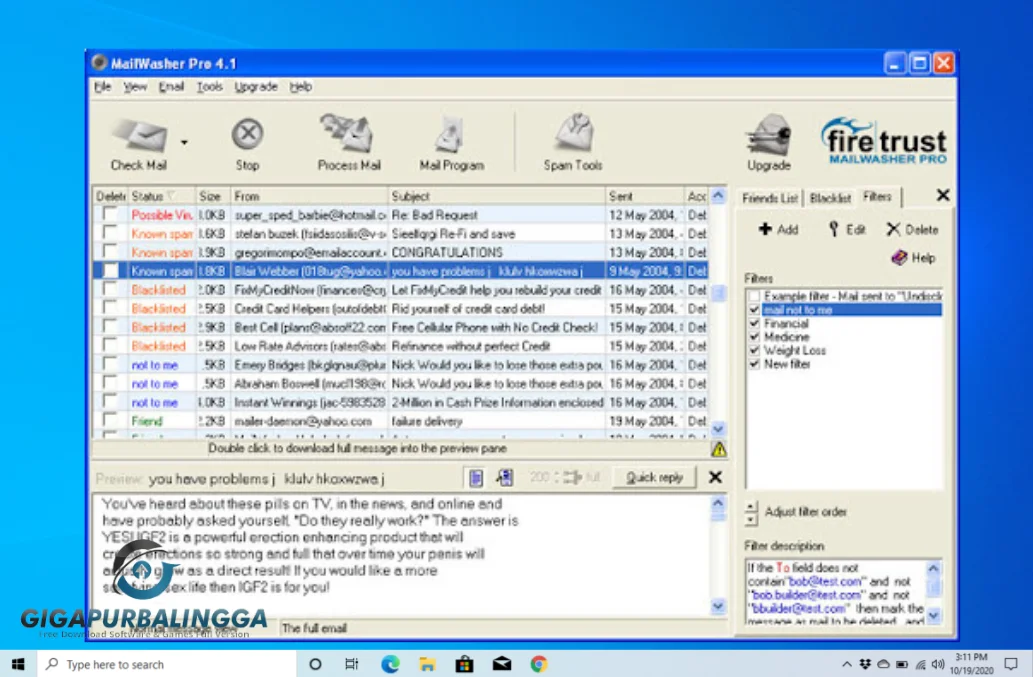This screenshot has width=1033, height=677.
Task: Click the Quick reply button
Action: (x=654, y=477)
